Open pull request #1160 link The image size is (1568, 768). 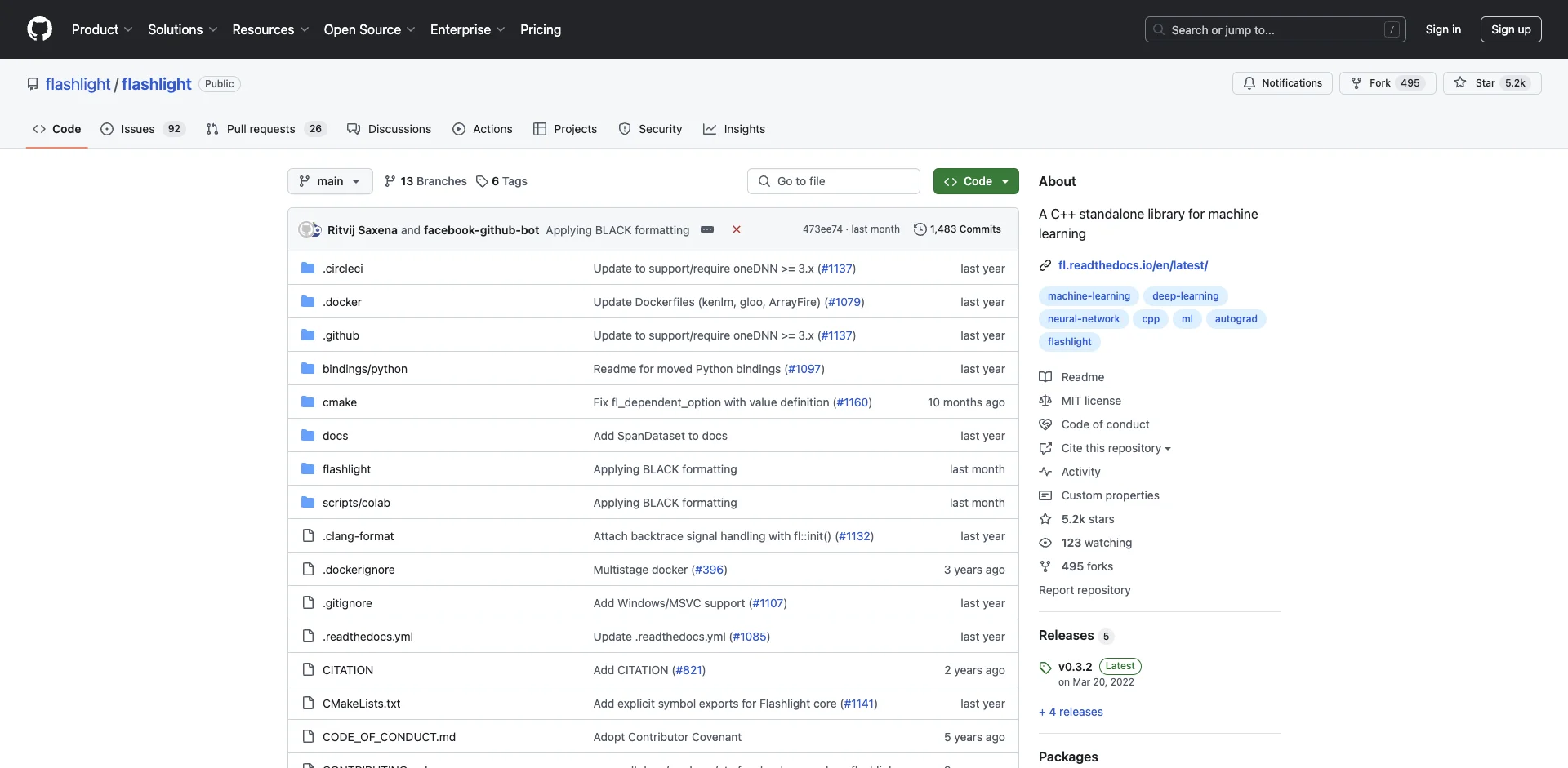click(x=853, y=402)
